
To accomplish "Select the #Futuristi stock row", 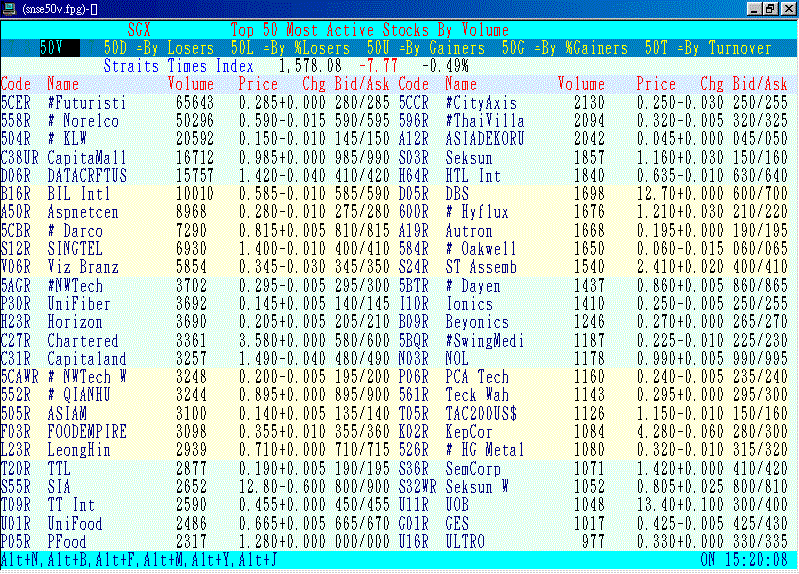I will click(195, 103).
